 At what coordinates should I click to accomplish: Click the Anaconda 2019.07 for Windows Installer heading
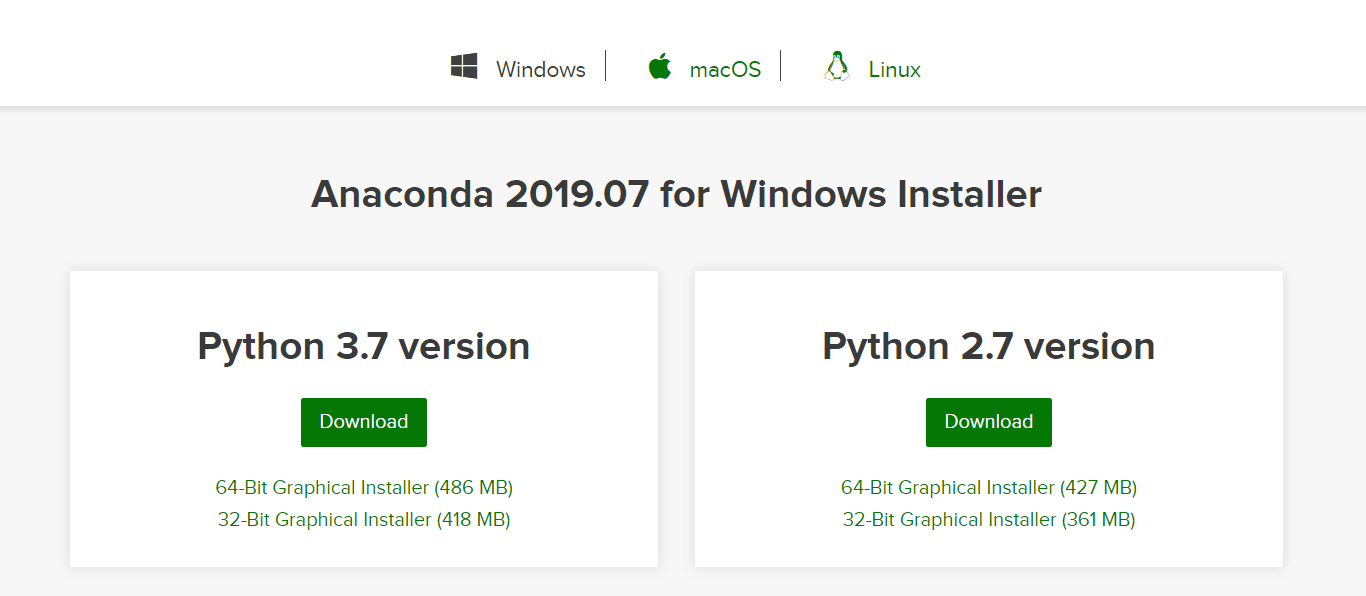click(x=676, y=194)
